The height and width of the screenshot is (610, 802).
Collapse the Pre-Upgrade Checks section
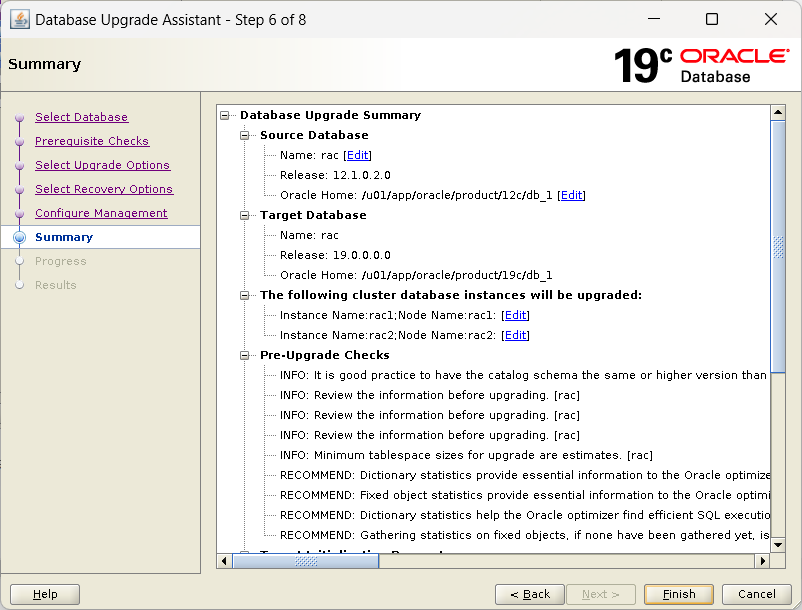(x=244, y=355)
